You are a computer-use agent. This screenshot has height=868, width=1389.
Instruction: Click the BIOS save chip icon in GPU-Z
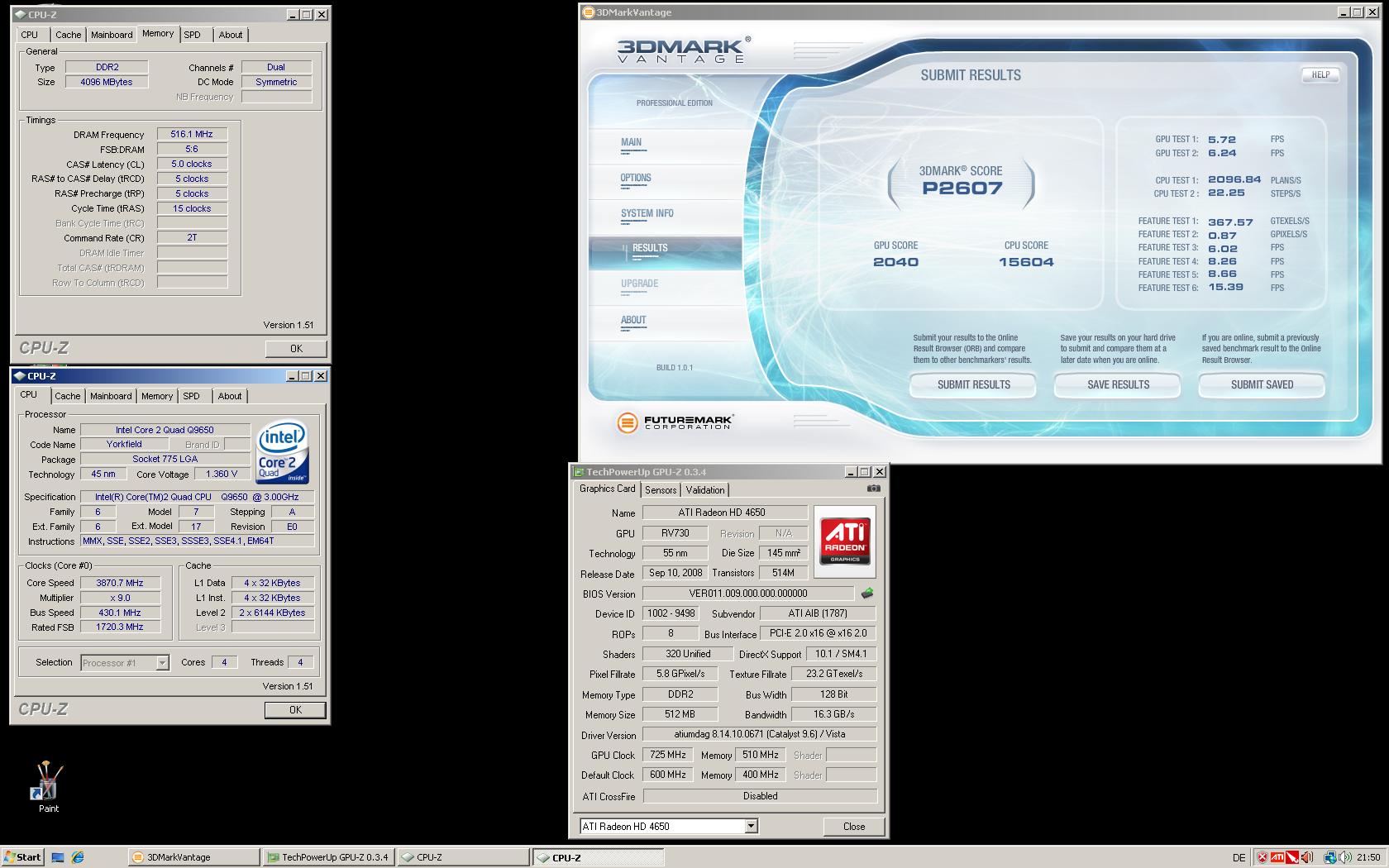click(866, 594)
